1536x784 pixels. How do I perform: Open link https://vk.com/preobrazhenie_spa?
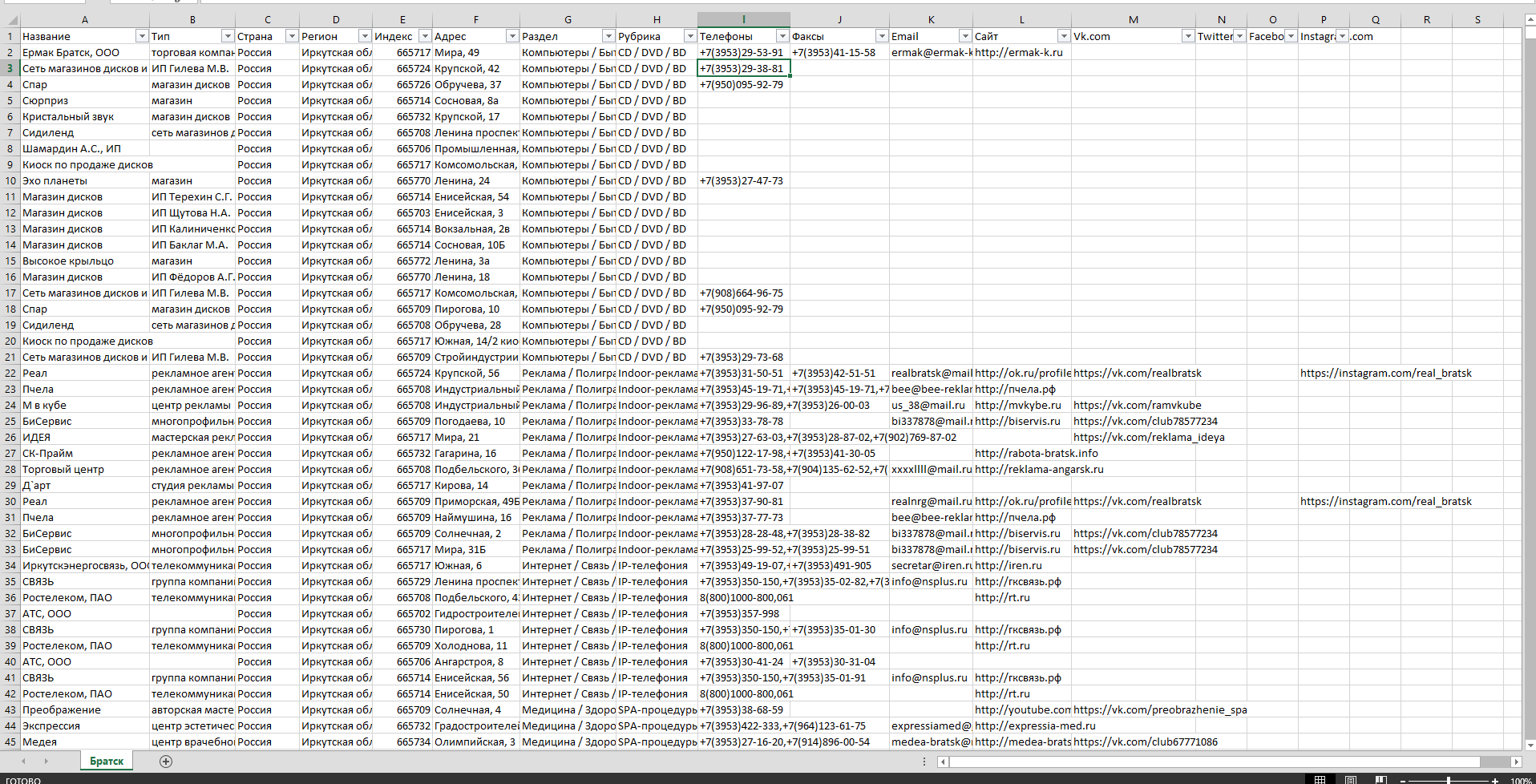pyautogui.click(x=1160, y=709)
